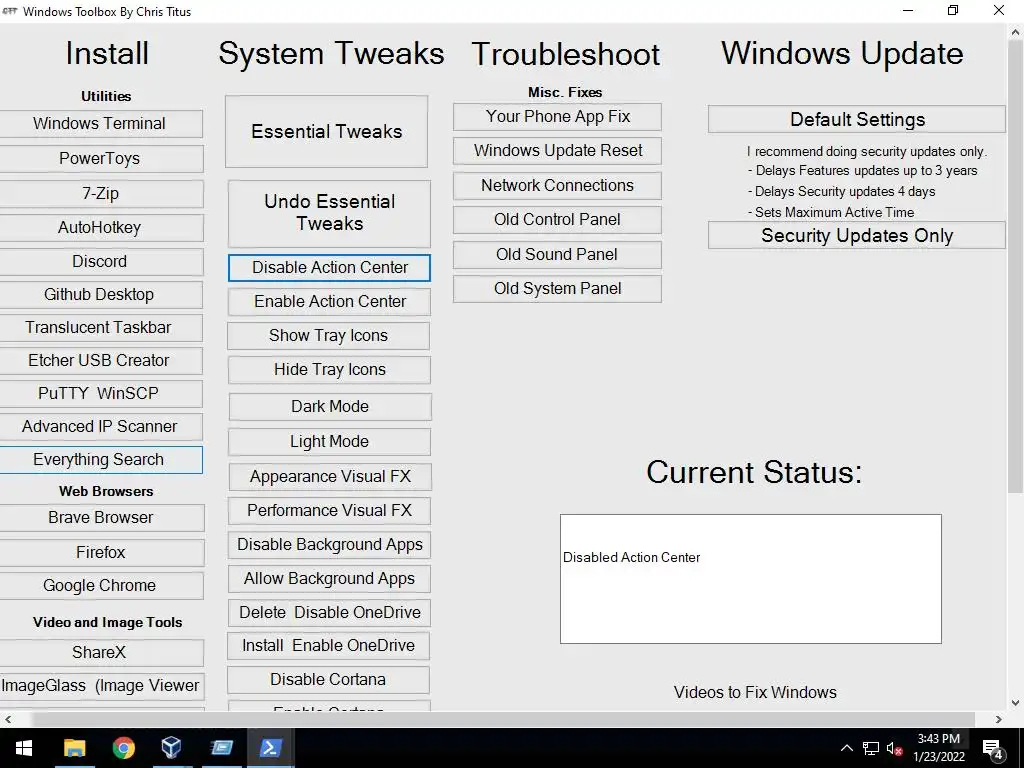Click Everything Search button

(x=99, y=460)
